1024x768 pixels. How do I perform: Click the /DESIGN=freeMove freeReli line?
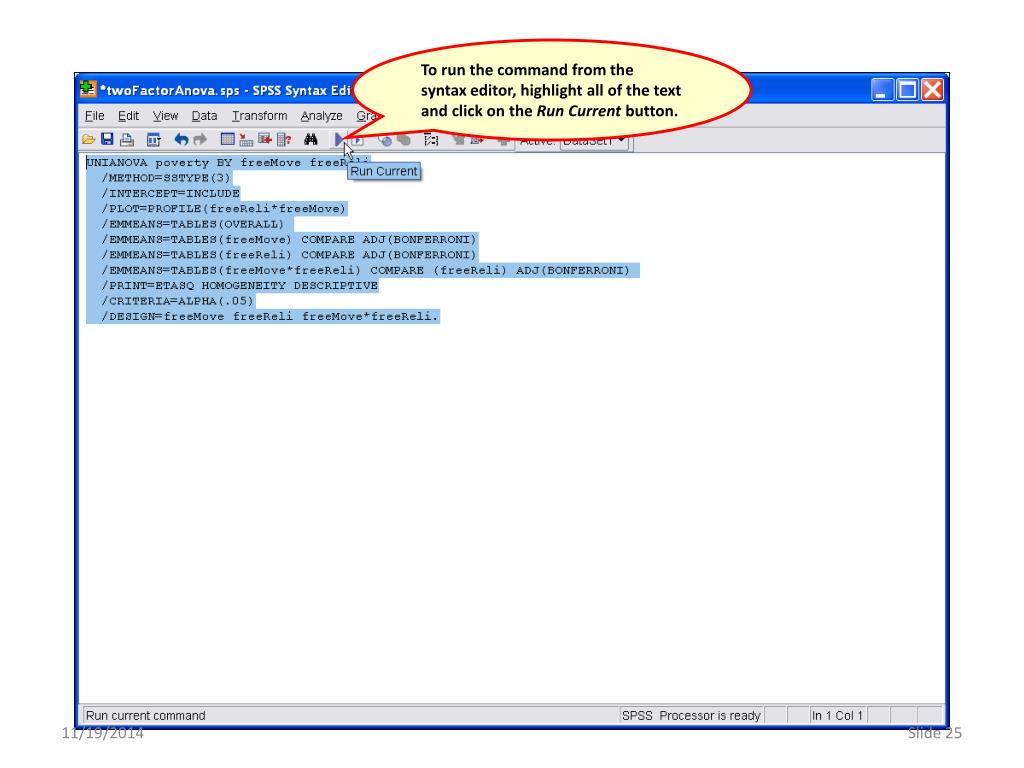click(x=270, y=316)
